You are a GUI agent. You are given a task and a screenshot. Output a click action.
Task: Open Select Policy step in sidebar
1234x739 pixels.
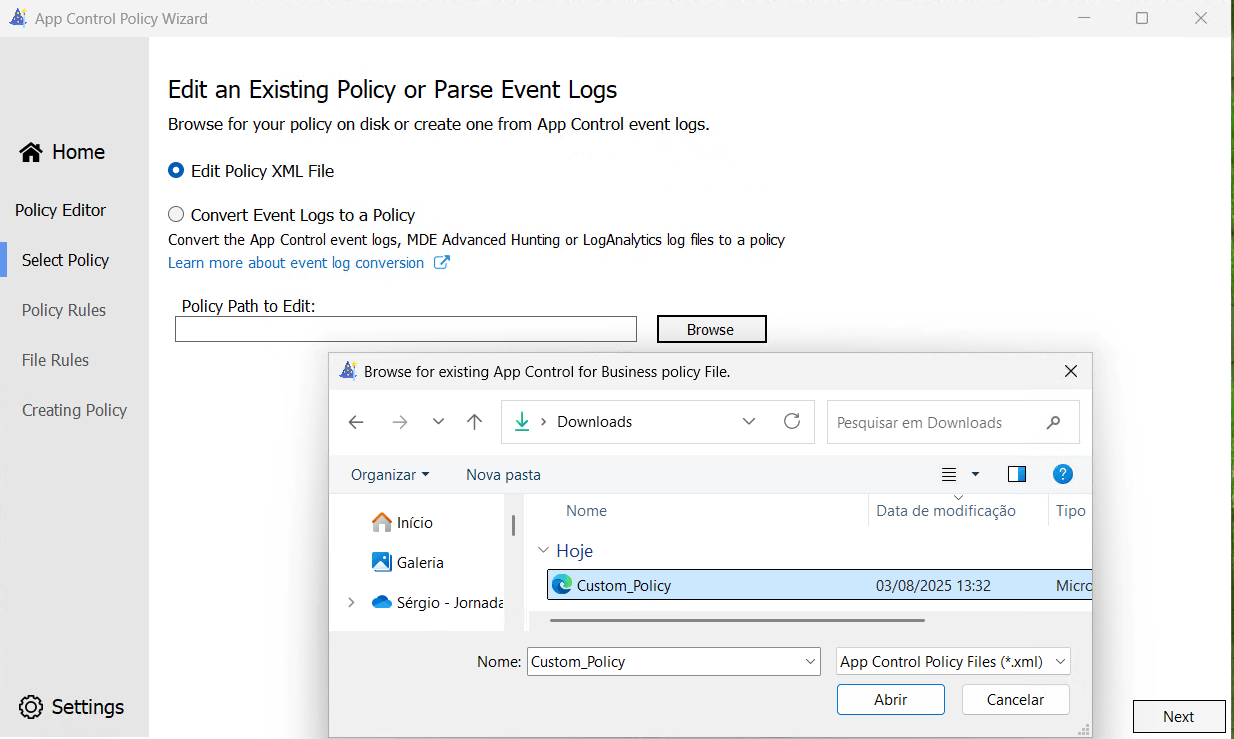[x=65, y=260]
